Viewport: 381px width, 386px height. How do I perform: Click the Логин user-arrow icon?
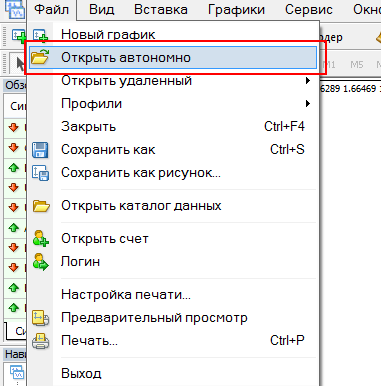41,262
